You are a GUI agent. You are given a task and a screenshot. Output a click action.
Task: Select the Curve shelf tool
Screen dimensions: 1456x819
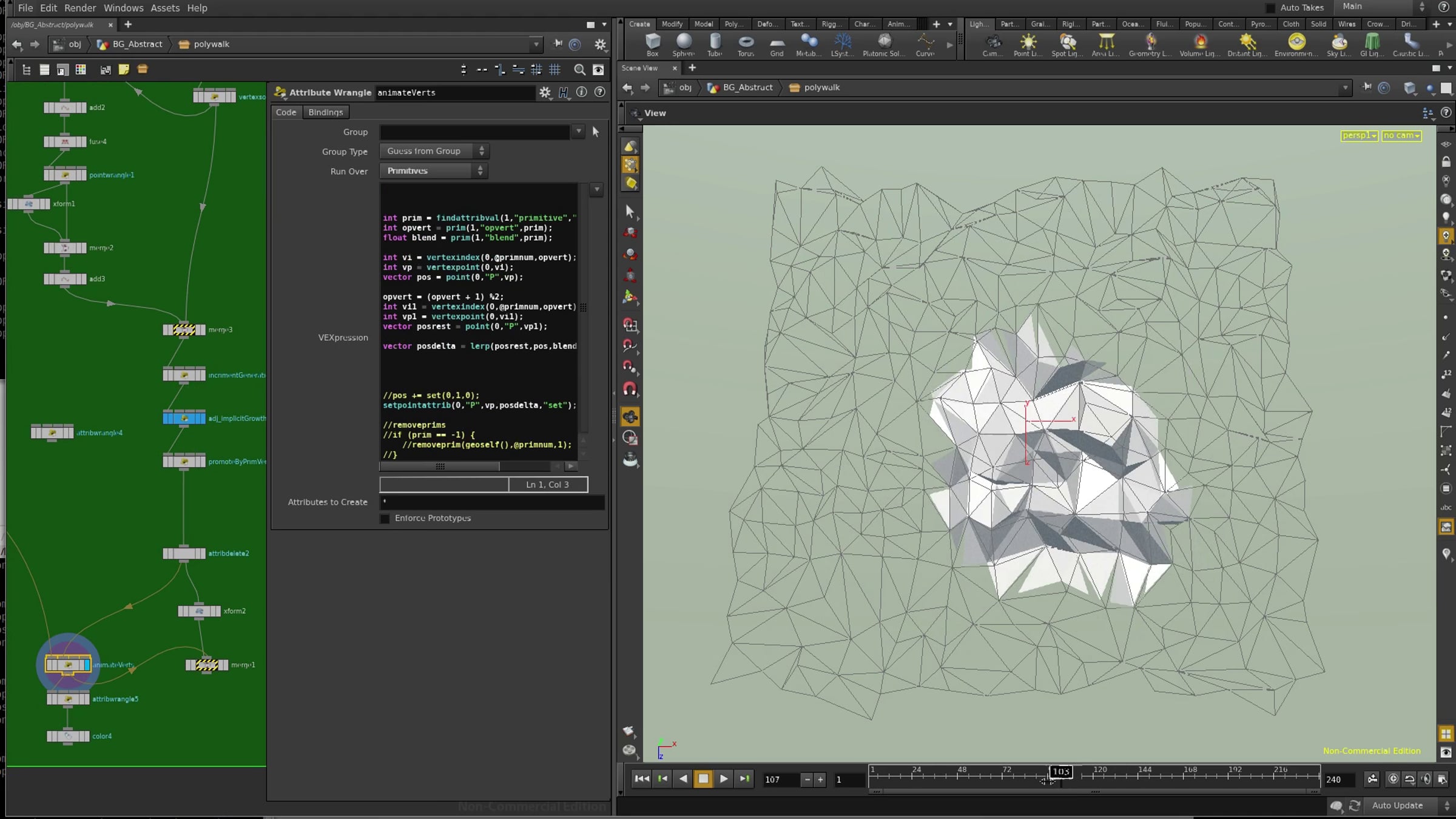click(925, 45)
